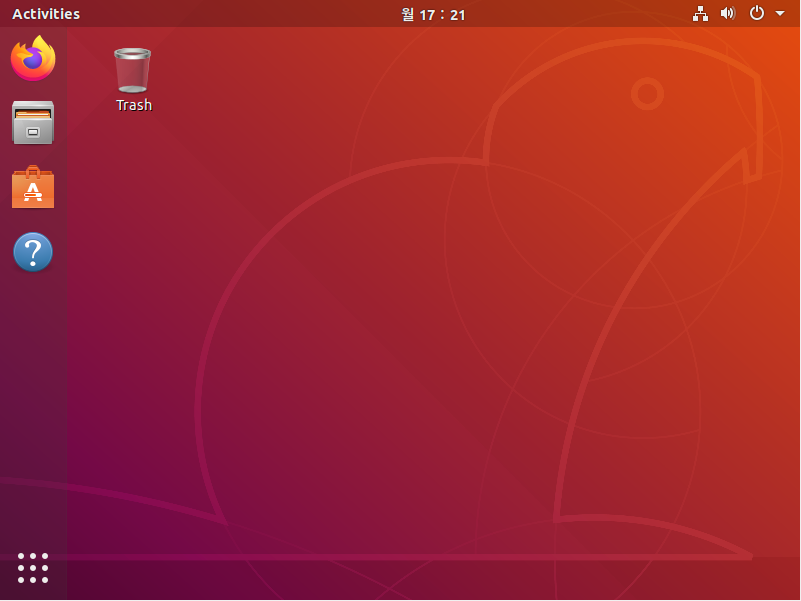The height and width of the screenshot is (601, 801).
Task: Select the Trash icon on the desktop
Action: [x=133, y=80]
